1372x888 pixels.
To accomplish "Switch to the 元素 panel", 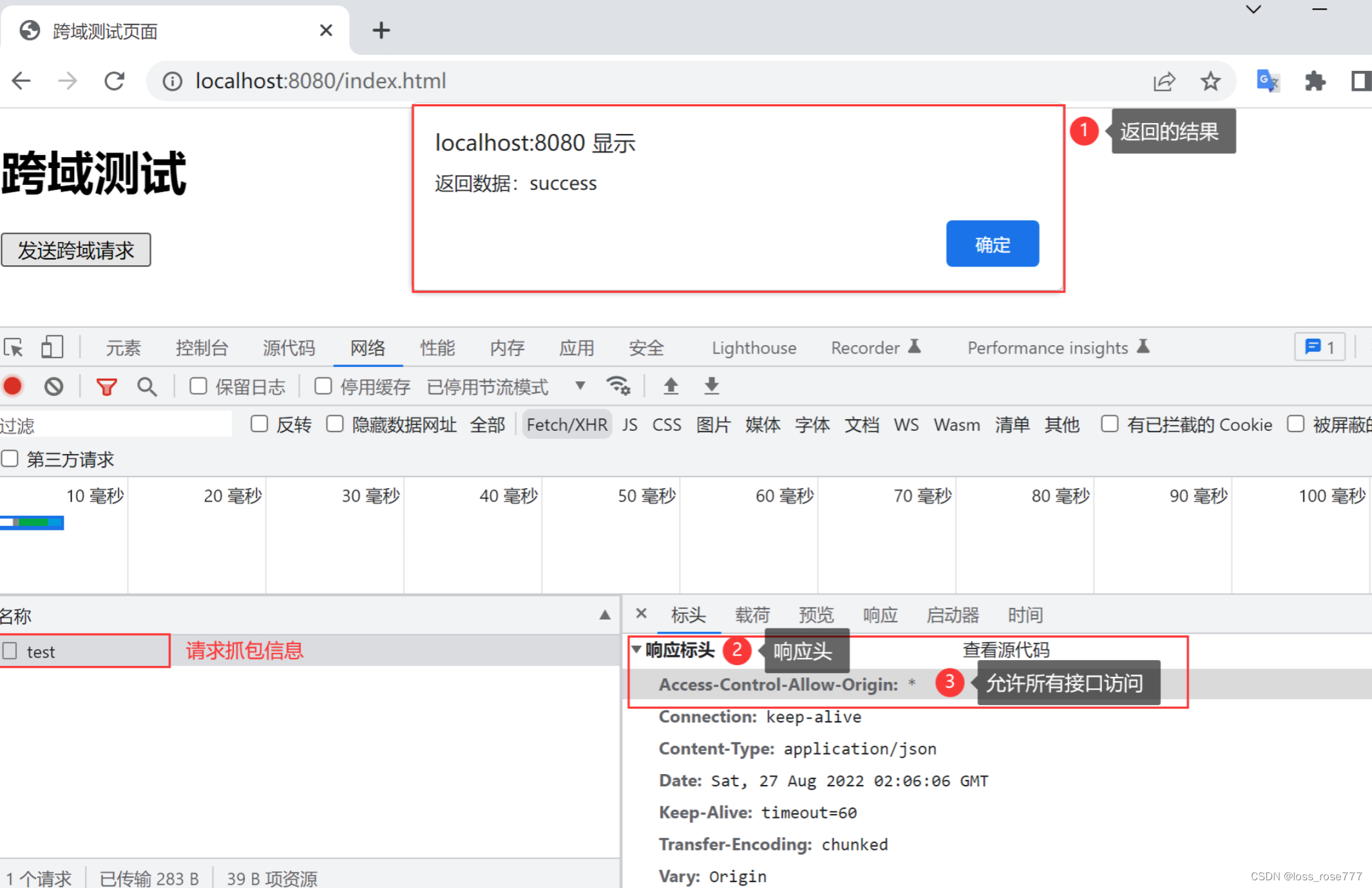I will coord(123,348).
